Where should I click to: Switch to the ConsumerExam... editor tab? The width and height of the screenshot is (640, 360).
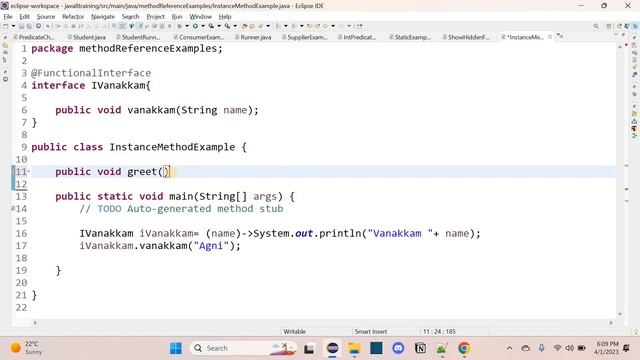tap(199, 37)
